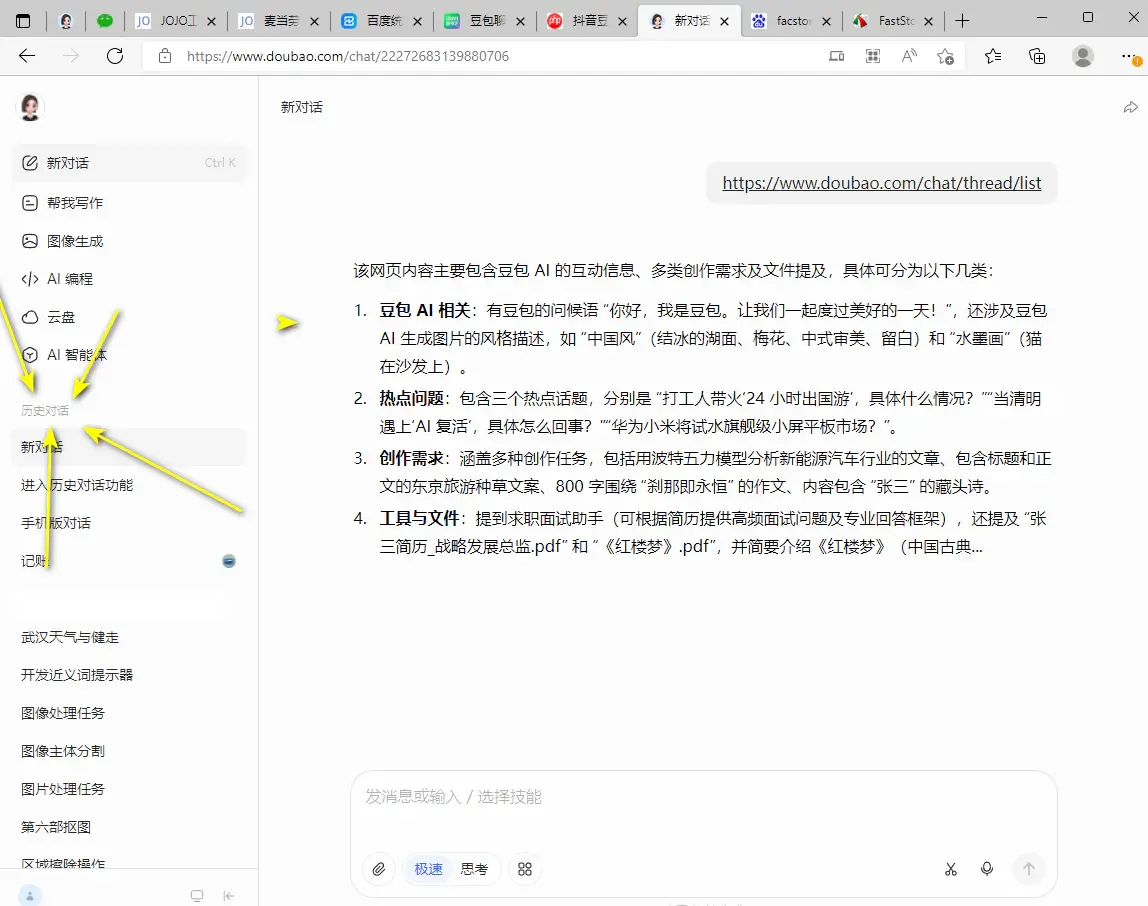
Task: Click the blue badge on the 记账 chat
Action: [229, 561]
